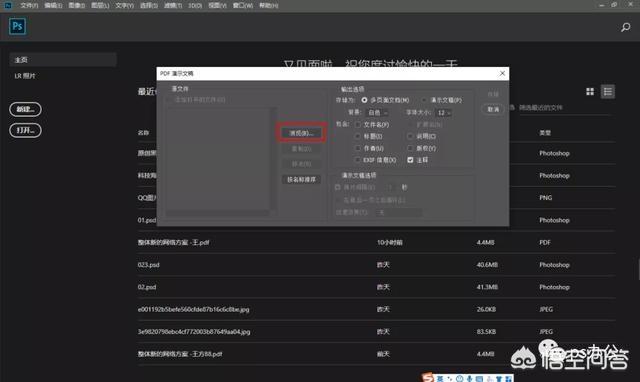Screen dimensions: 640x382
Task: Click the Sogou input method icon
Action: click(x=428, y=378)
